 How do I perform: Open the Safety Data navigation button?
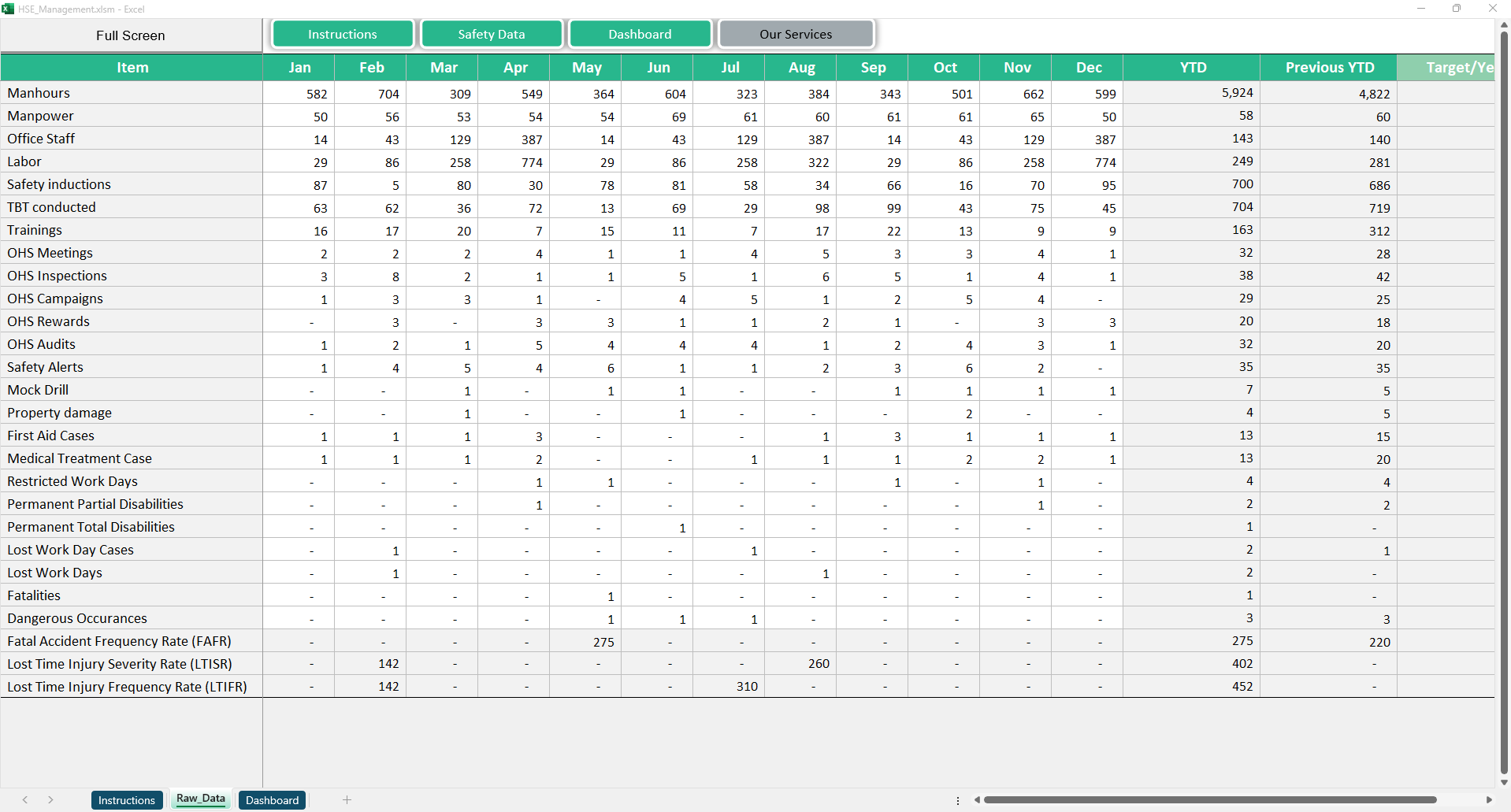[x=491, y=35]
